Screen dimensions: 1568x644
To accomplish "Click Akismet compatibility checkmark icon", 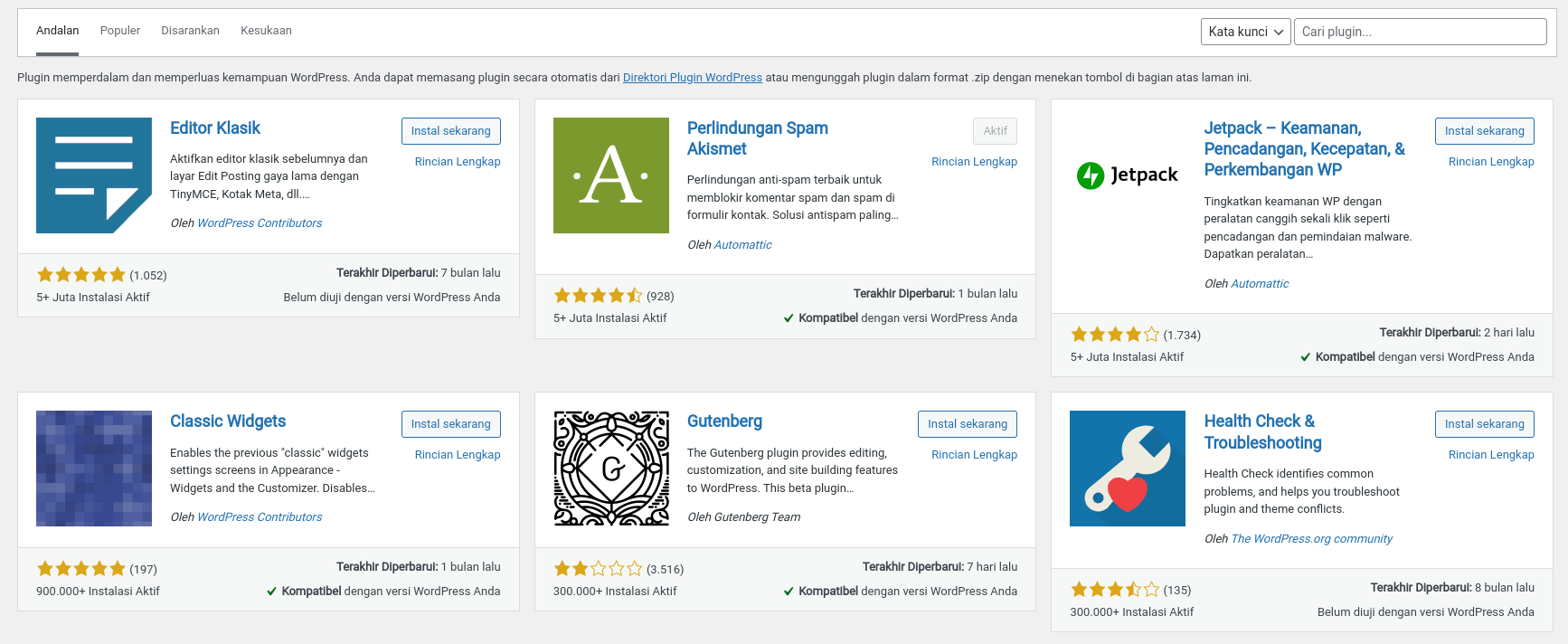I will click(x=789, y=318).
